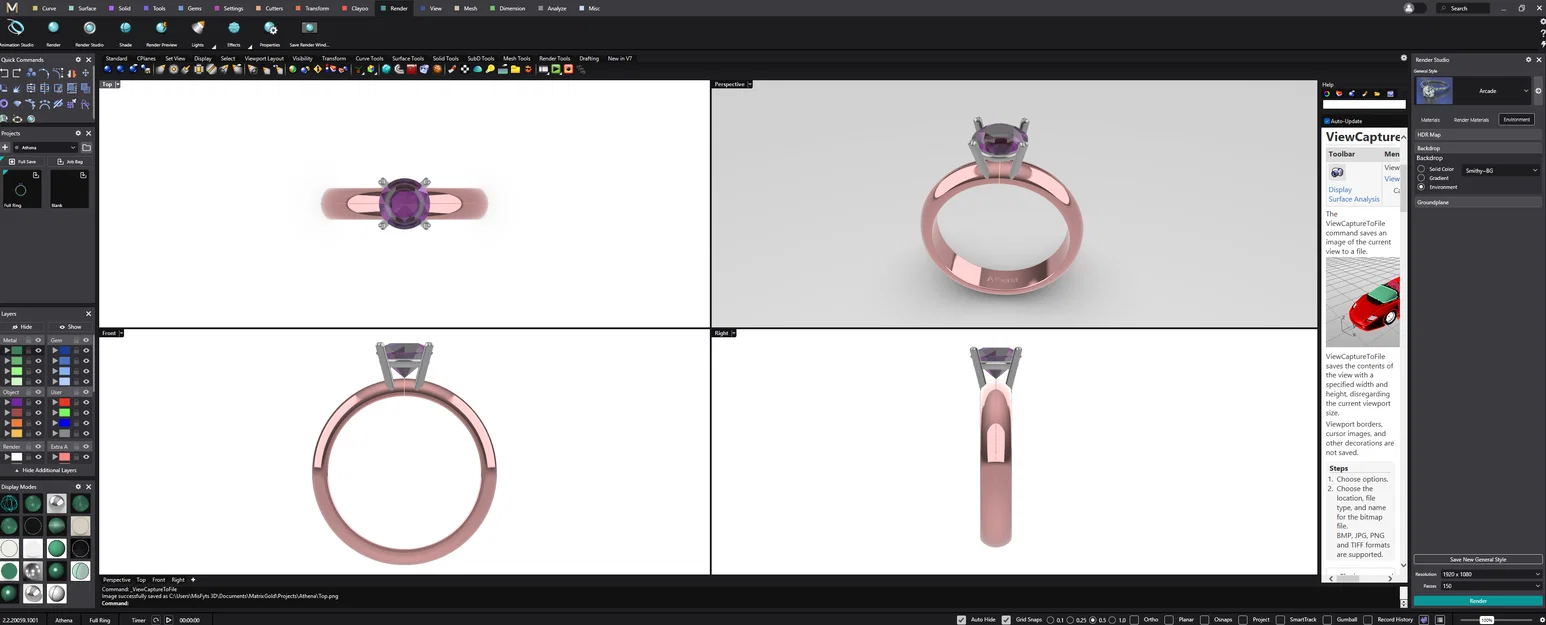The height and width of the screenshot is (625, 1546).
Task: Click the Show layers button
Action: (x=71, y=327)
